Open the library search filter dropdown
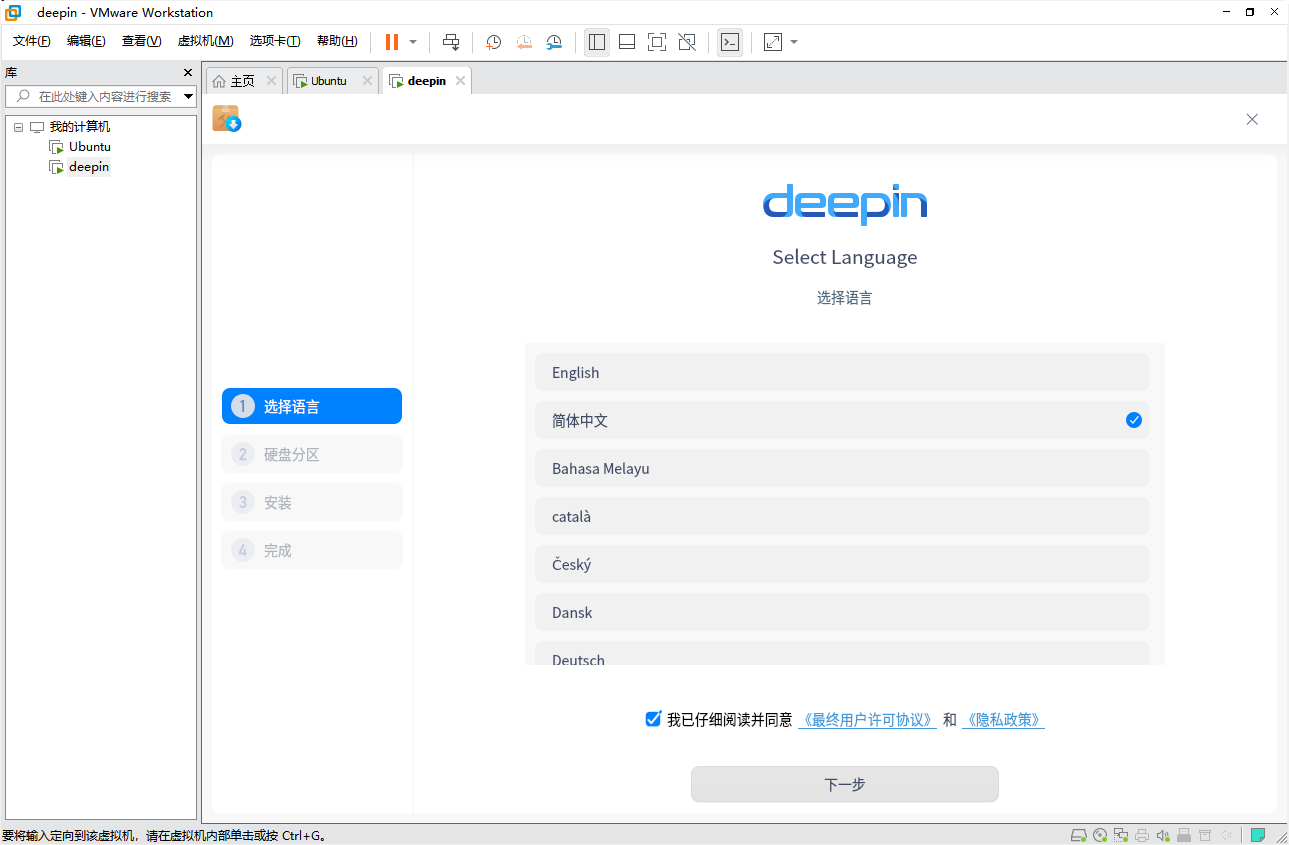 [188, 96]
